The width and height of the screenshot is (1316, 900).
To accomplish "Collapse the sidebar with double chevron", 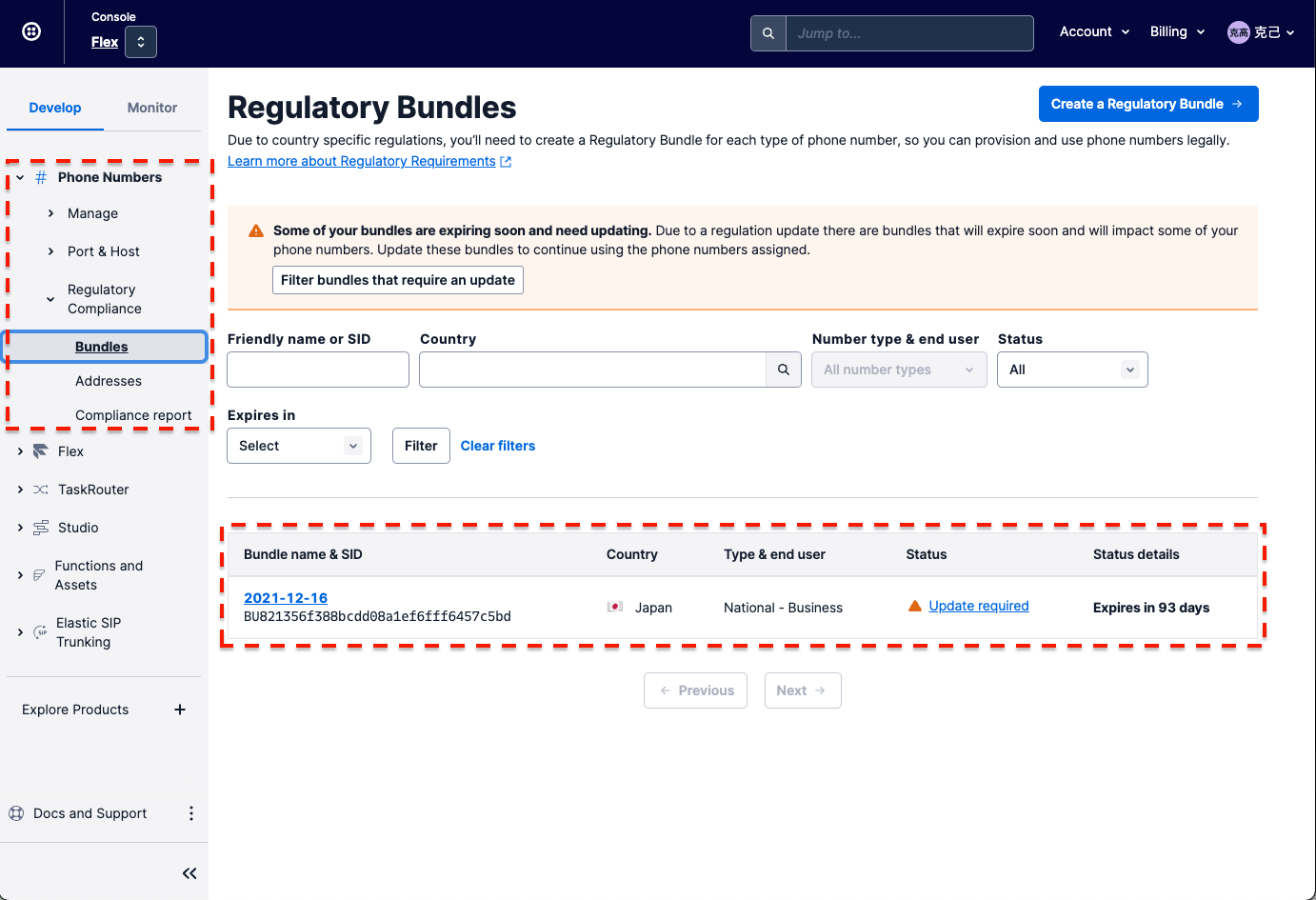I will point(189,873).
